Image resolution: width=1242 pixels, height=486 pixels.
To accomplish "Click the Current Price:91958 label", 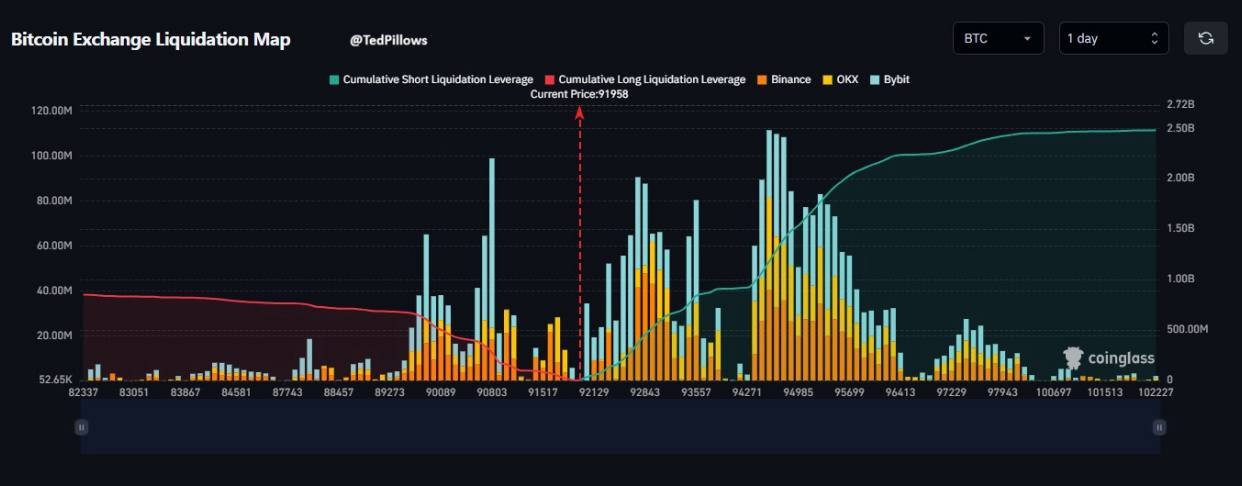I will coord(579,93).
